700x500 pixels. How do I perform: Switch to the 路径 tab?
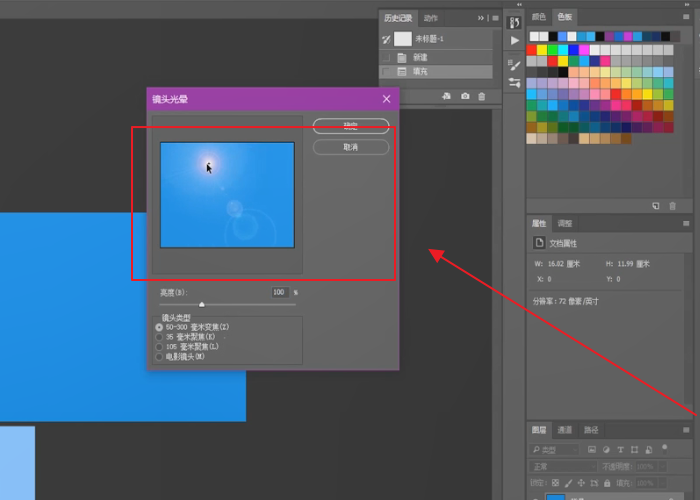point(591,430)
